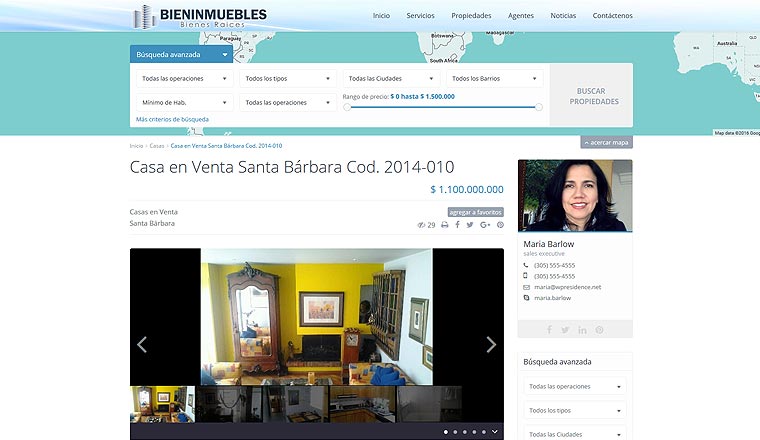Click agregar a favoritos button

click(x=475, y=212)
